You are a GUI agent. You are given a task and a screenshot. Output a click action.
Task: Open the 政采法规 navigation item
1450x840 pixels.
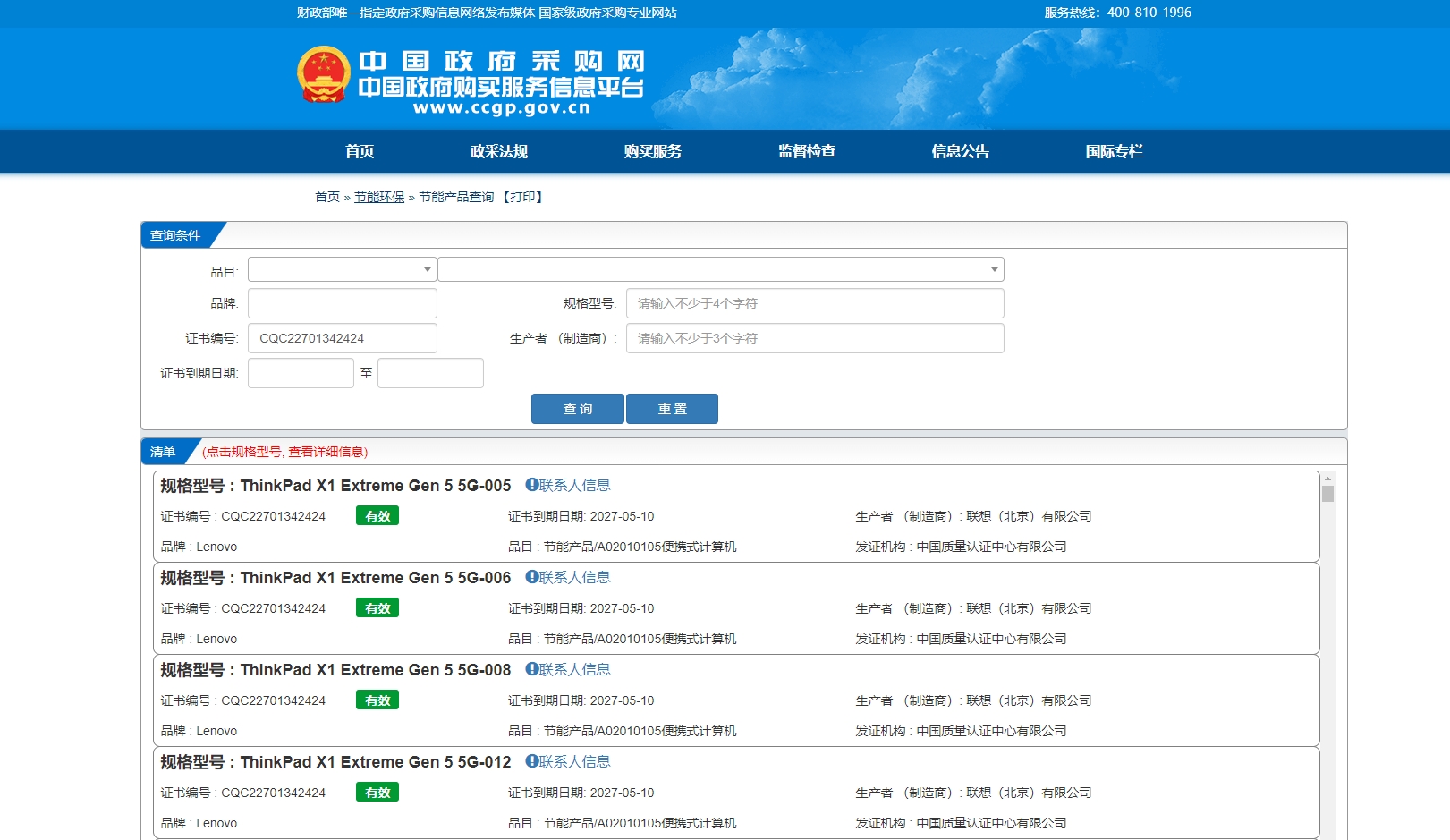pyautogui.click(x=499, y=151)
